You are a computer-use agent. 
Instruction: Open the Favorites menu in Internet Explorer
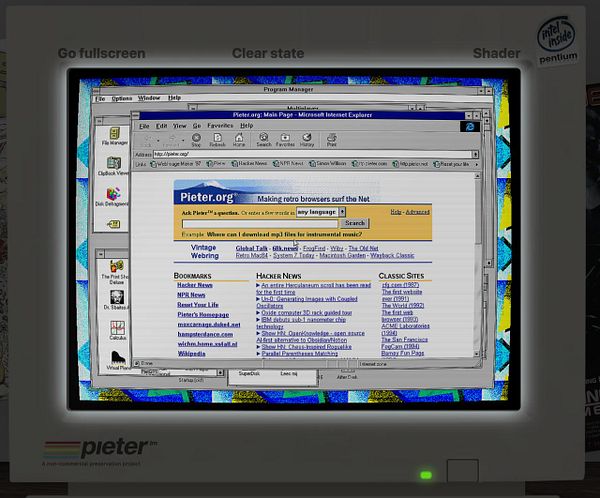[220, 125]
